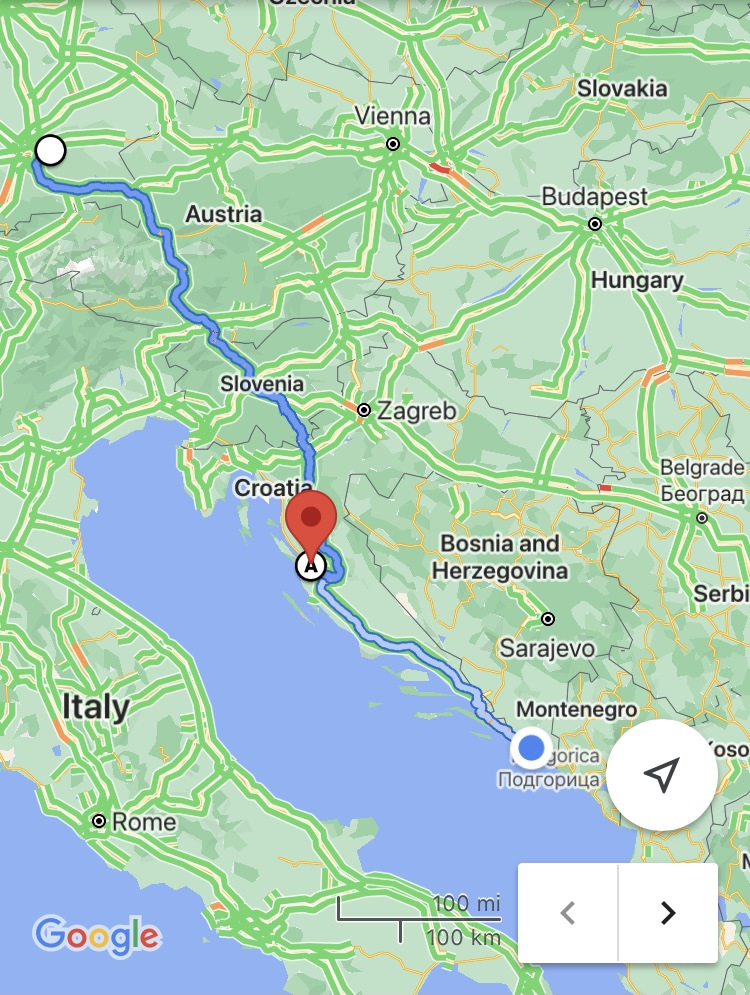Tap waypoint A marker on route
Viewport: 750px width, 995px height.
click(x=311, y=565)
